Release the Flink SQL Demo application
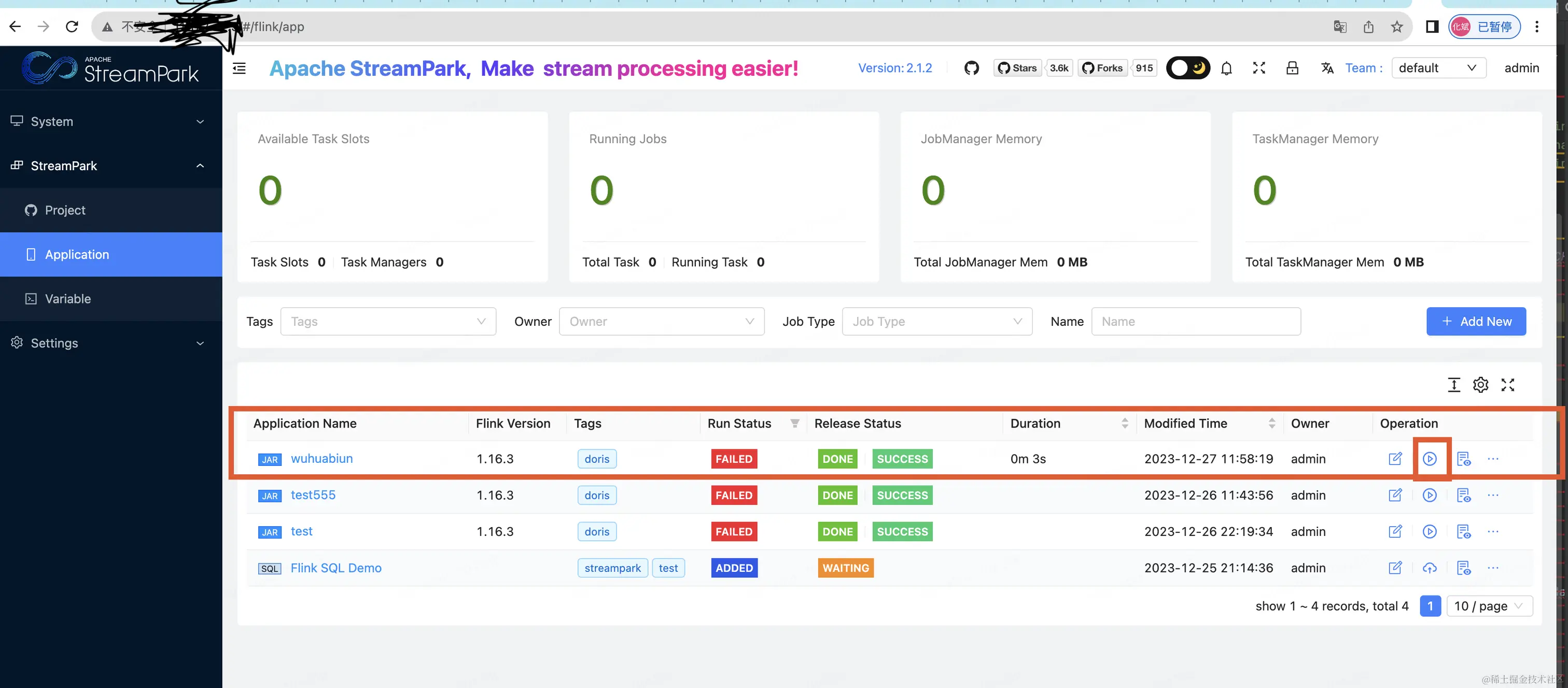The height and width of the screenshot is (688, 1568). pyautogui.click(x=1429, y=568)
